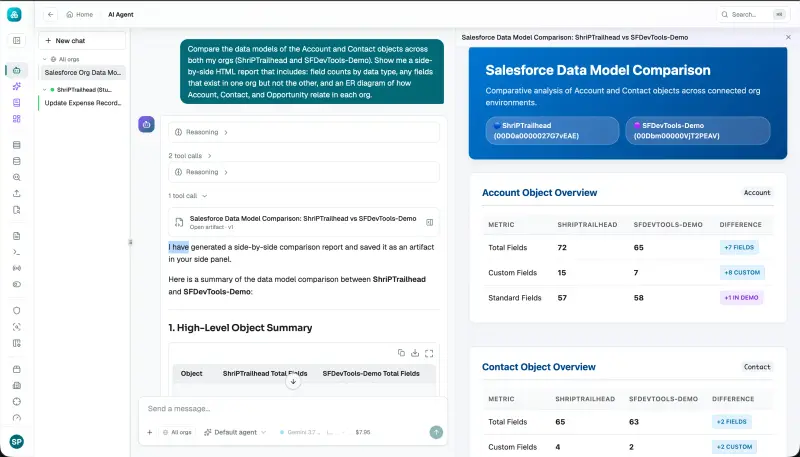Open the purple sparkles icon in sidebar
Viewport: 800px width, 457px height.
(x=16, y=86)
